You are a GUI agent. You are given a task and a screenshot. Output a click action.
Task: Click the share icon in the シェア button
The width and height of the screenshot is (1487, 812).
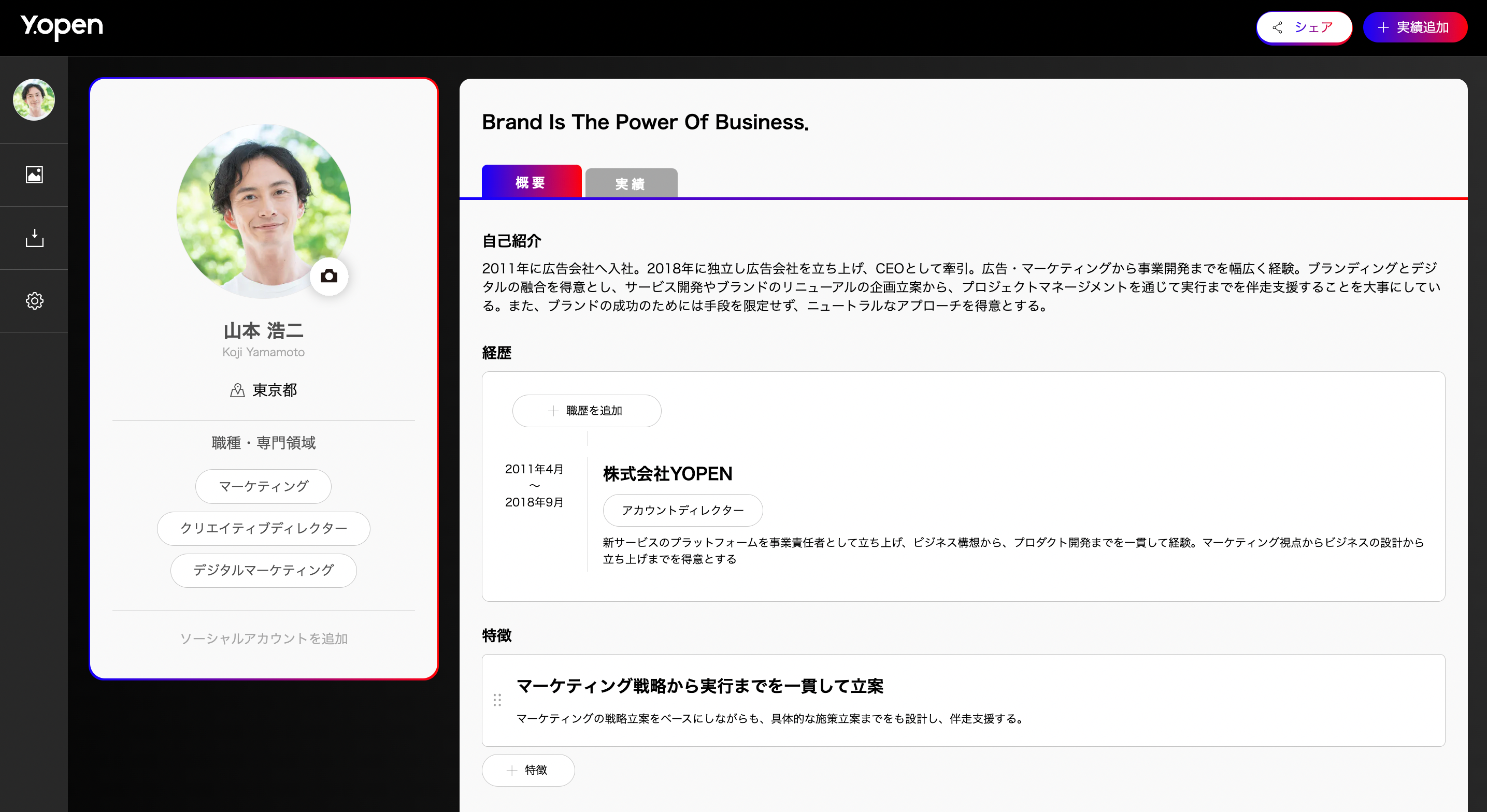1278,27
